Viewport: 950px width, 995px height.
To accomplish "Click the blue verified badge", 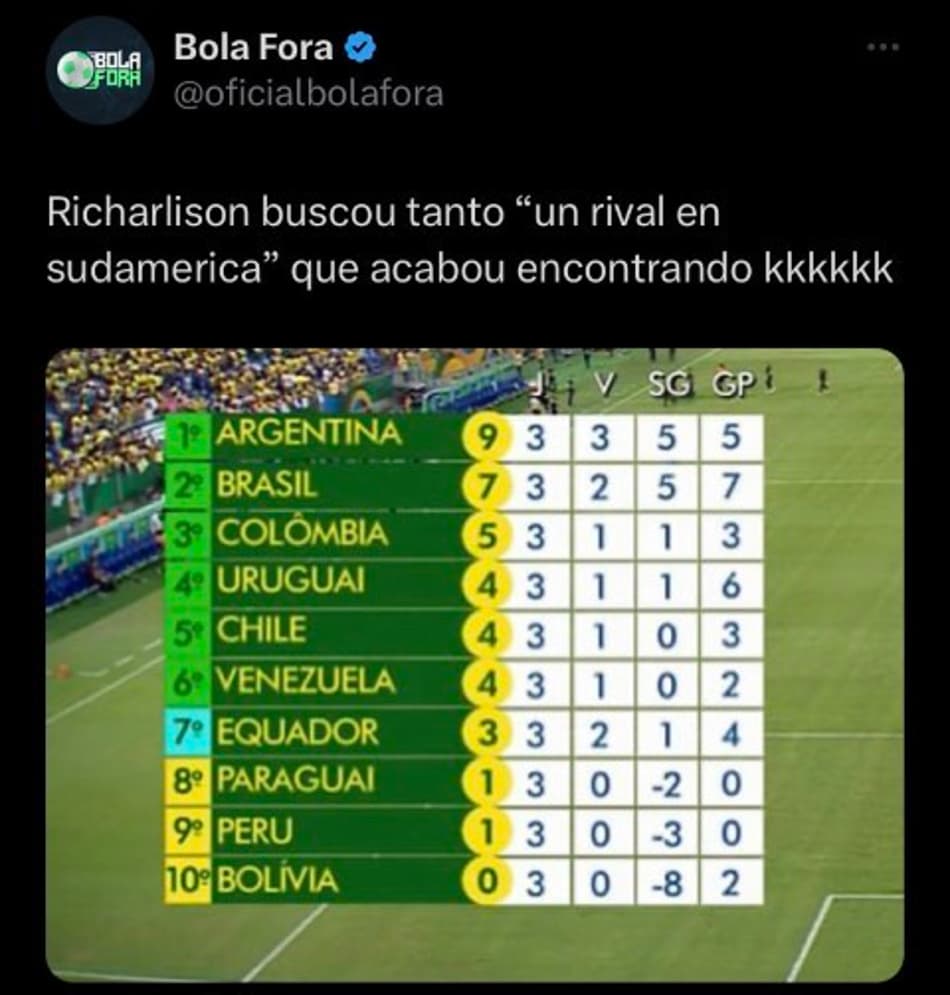I will point(361,49).
